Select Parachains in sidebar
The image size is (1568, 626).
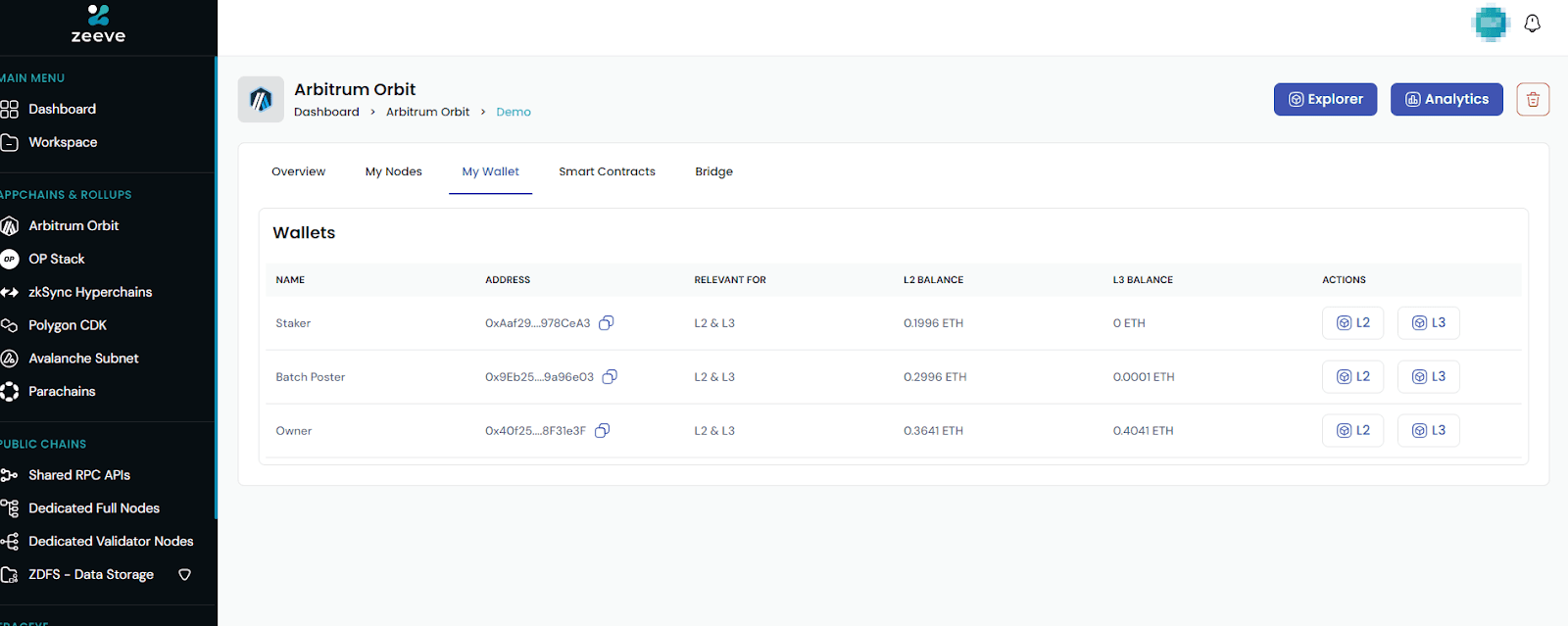(62, 392)
